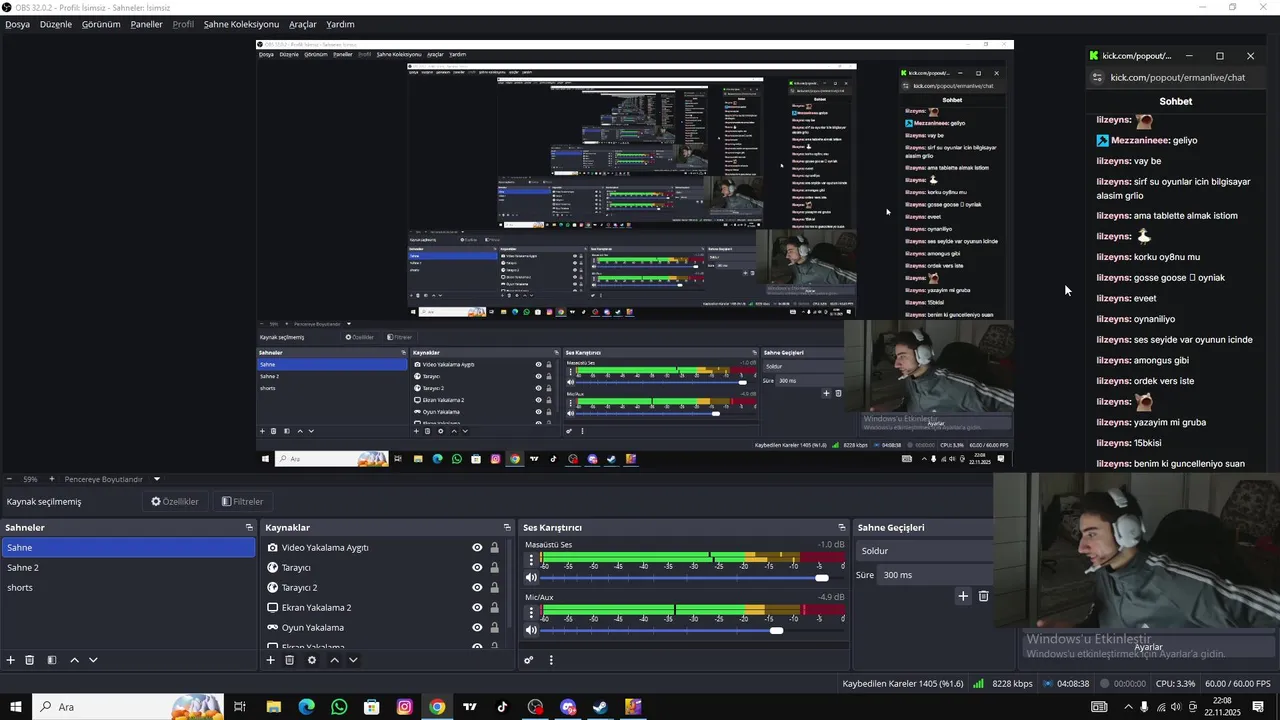This screenshot has width=1280, height=720.
Task: Undock the Sahneler panel using its float icon
Action: (249, 527)
